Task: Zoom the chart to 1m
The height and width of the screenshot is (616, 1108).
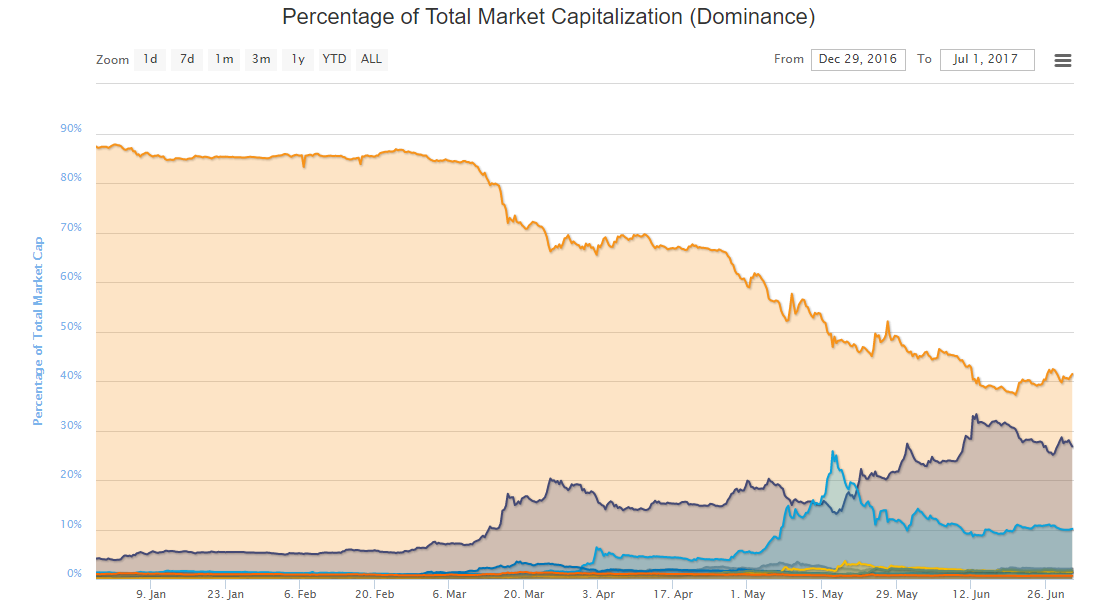Action: tap(224, 59)
